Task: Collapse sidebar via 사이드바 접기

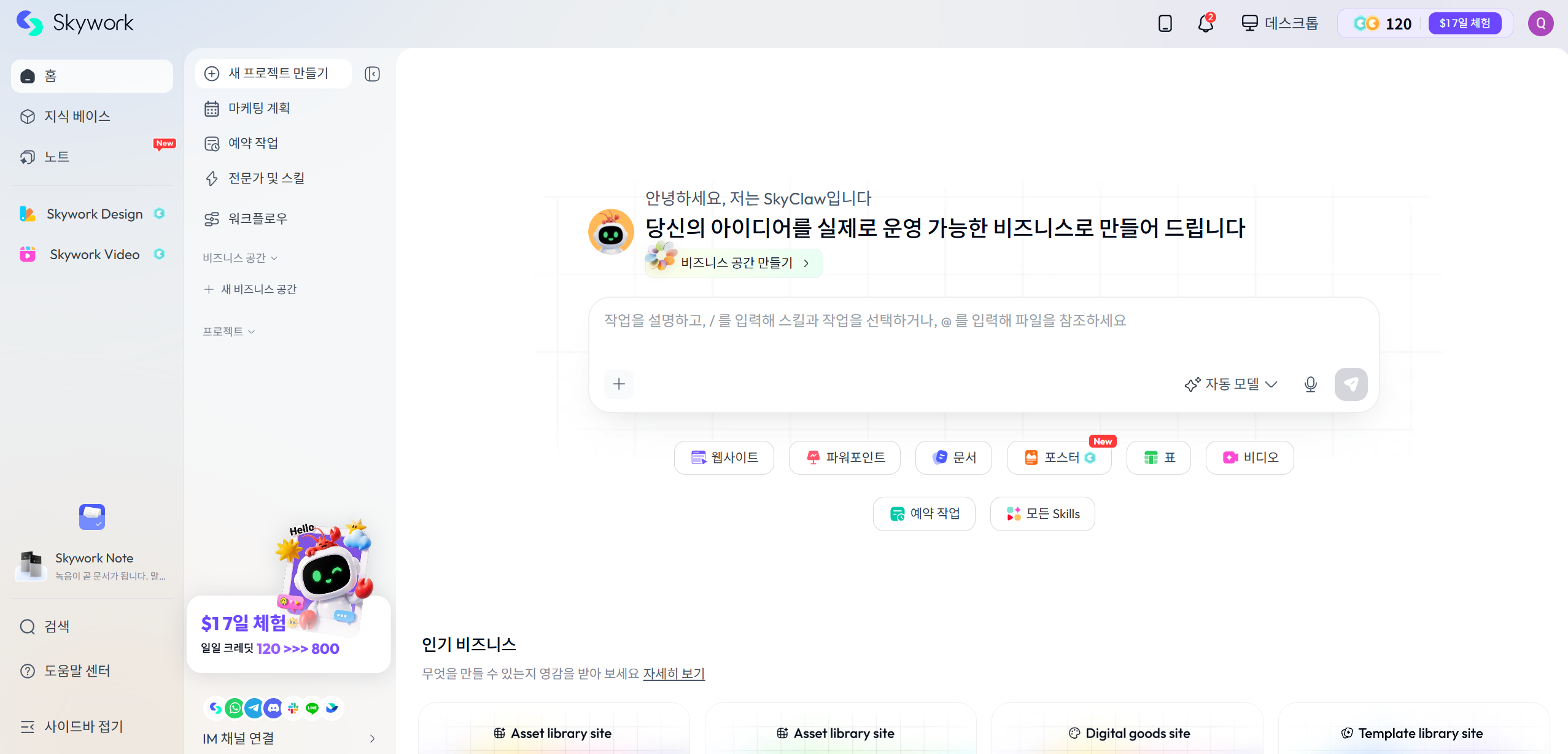Action: [x=92, y=727]
